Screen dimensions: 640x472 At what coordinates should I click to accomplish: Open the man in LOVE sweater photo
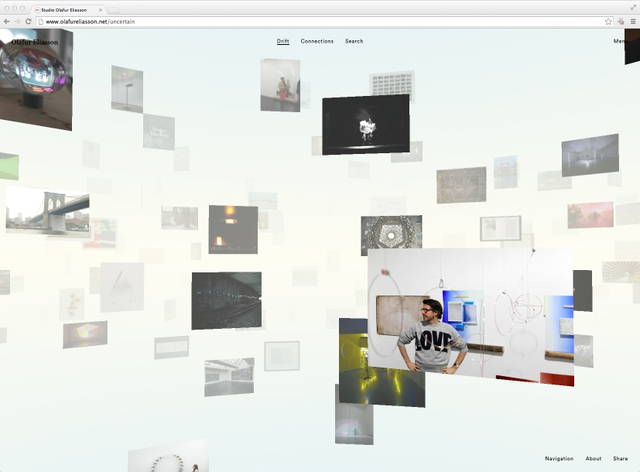[471, 317]
